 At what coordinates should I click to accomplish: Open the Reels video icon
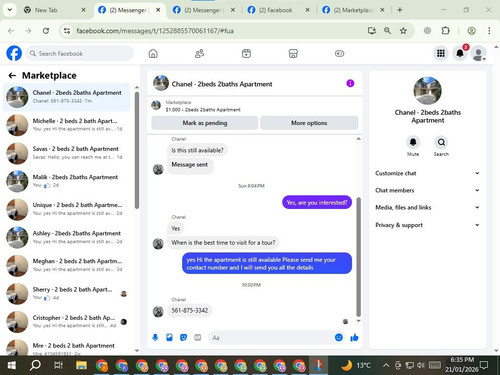pos(246,53)
